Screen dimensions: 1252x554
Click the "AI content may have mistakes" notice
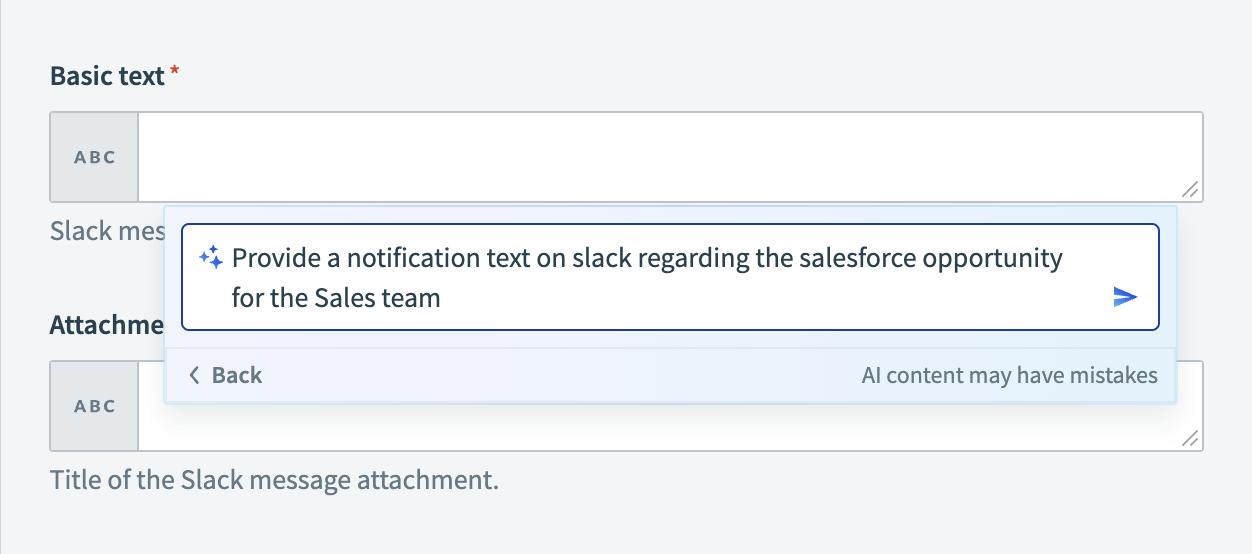1009,376
